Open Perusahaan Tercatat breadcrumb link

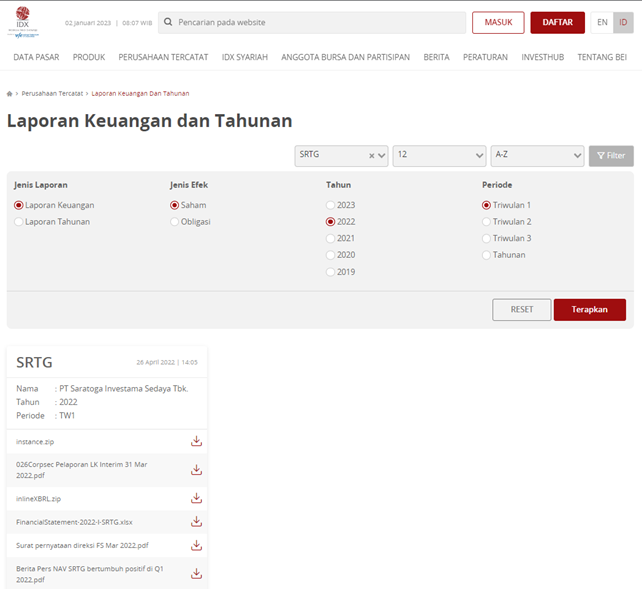pyautogui.click(x=52, y=94)
